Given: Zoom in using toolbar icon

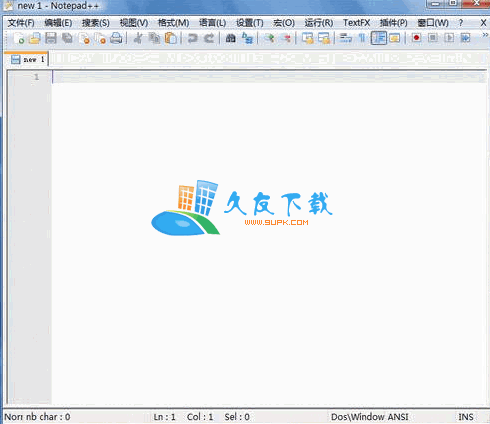Looking at the screenshot, I should click(x=269, y=38).
